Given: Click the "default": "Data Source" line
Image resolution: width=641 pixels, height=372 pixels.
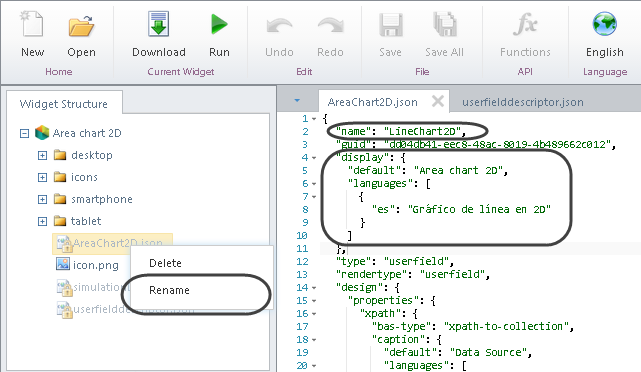Looking at the screenshot, I should click(458, 352).
